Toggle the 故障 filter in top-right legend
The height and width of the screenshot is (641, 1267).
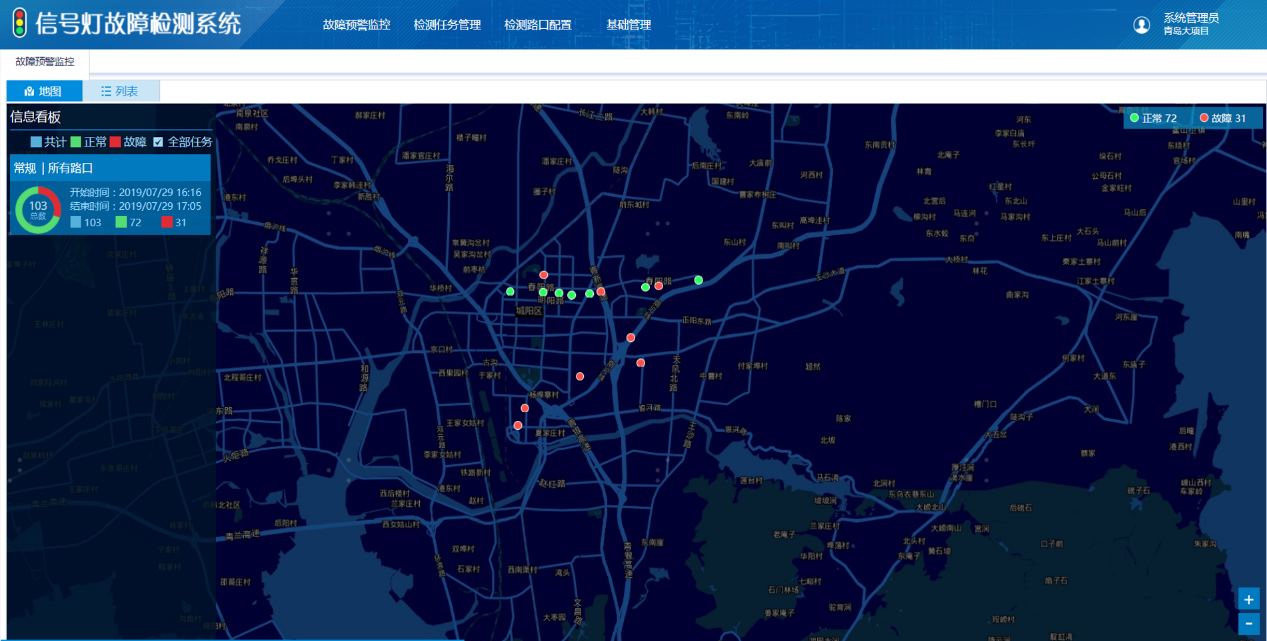pyautogui.click(x=1222, y=118)
